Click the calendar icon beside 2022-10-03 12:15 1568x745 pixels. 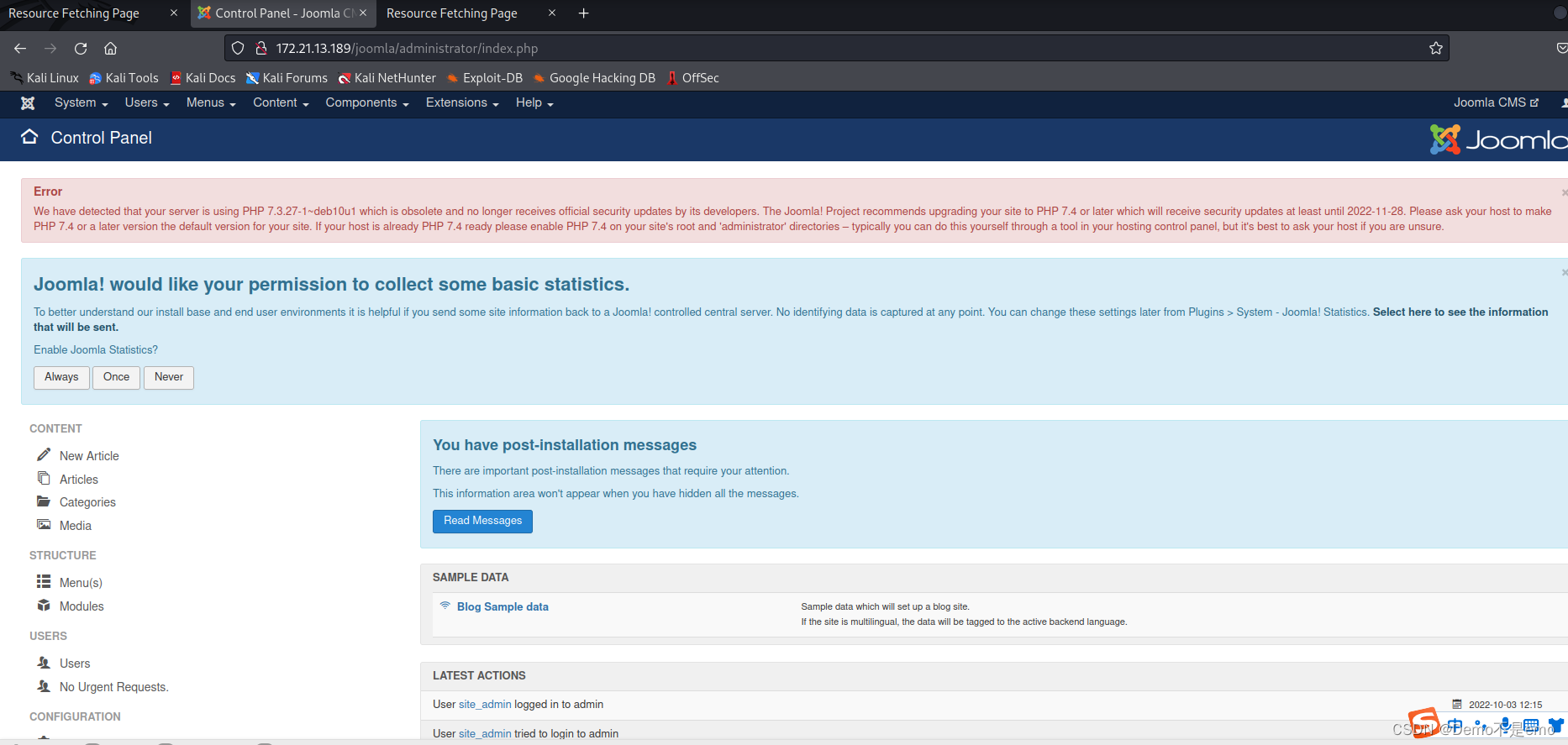[x=1457, y=705]
